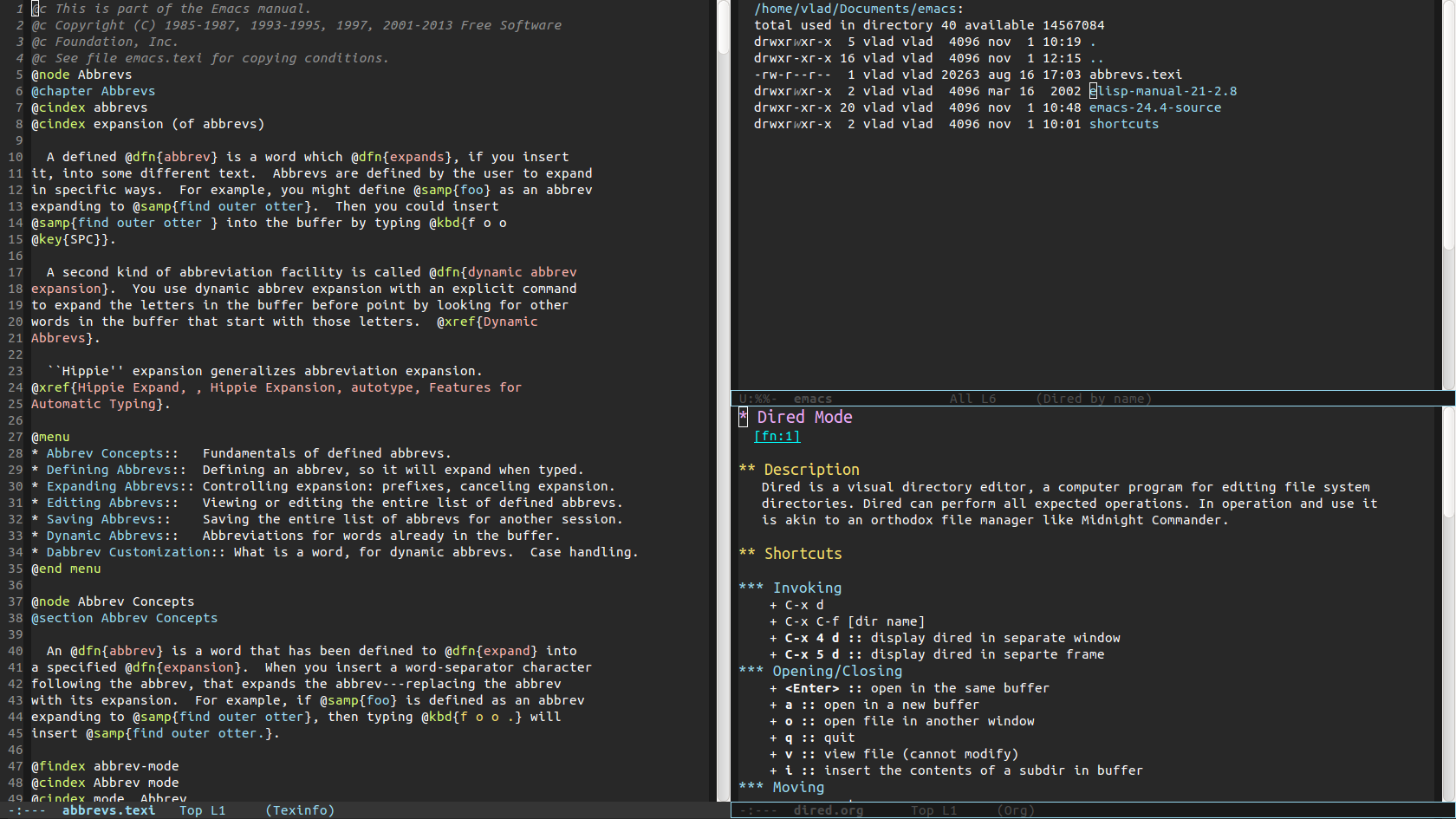Click the 'Dabbrev Customization::' menu entry
Screen dimensions: 1456x819
tap(136, 552)
